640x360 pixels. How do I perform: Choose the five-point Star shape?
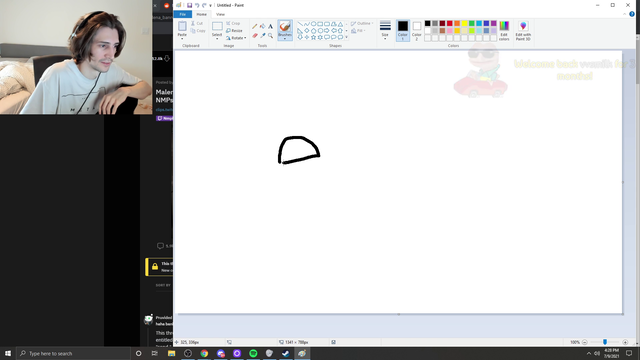point(313,37)
